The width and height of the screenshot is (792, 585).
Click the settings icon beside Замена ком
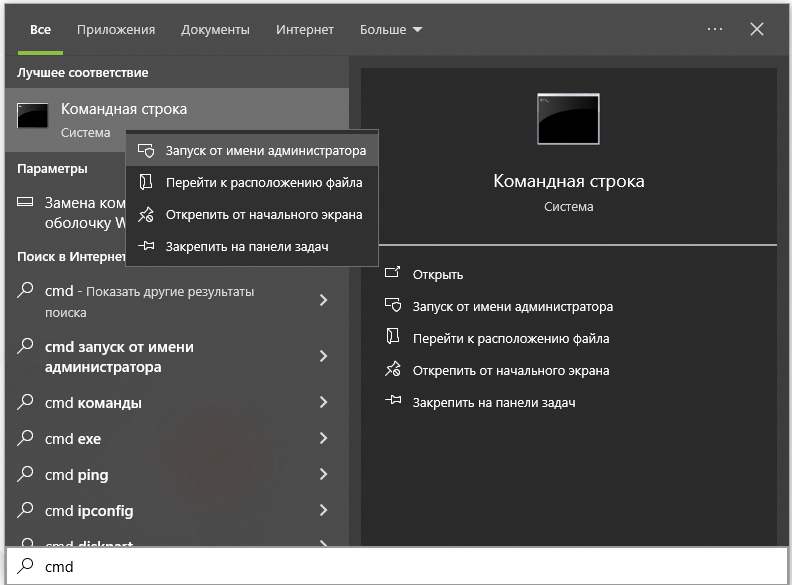[25, 202]
